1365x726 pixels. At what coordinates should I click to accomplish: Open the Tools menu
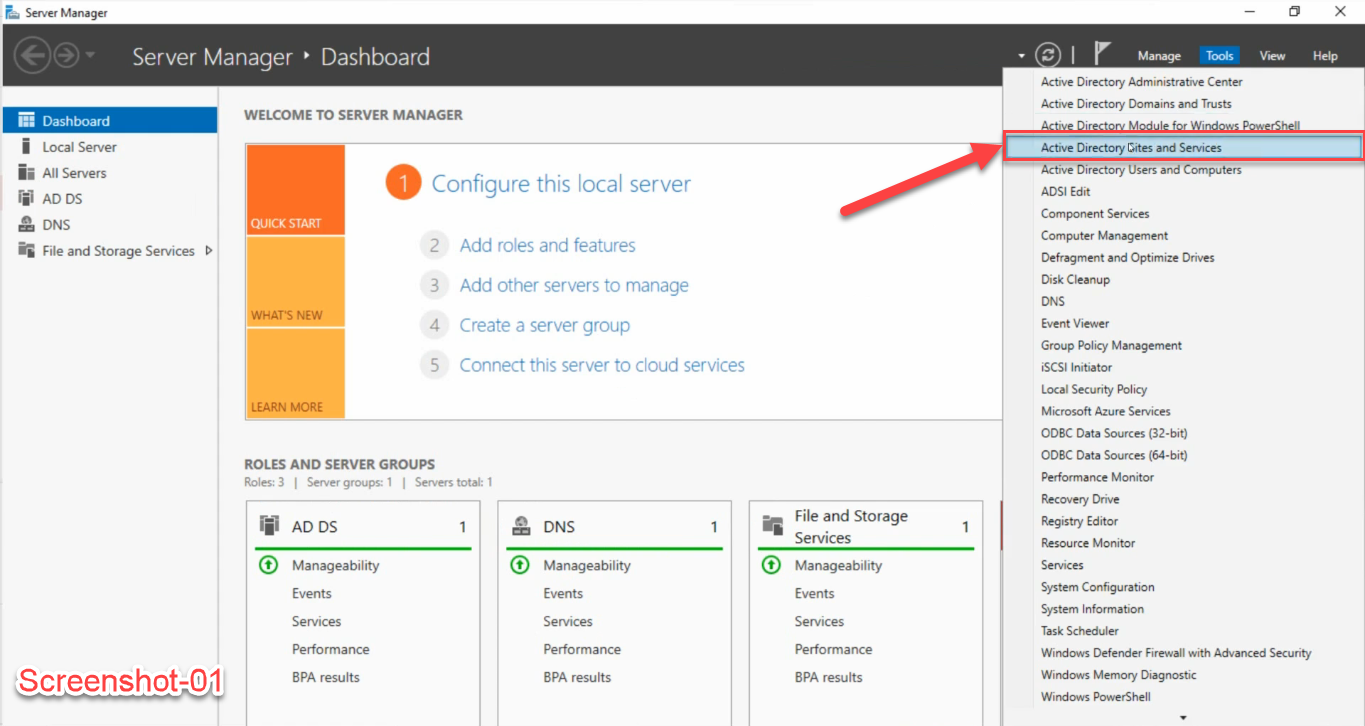pos(1219,56)
